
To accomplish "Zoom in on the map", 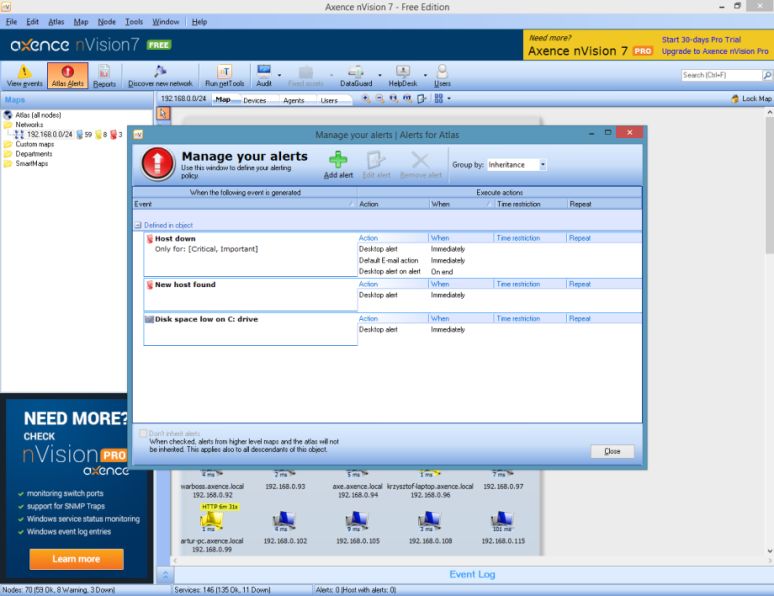I will pyautogui.click(x=366, y=99).
